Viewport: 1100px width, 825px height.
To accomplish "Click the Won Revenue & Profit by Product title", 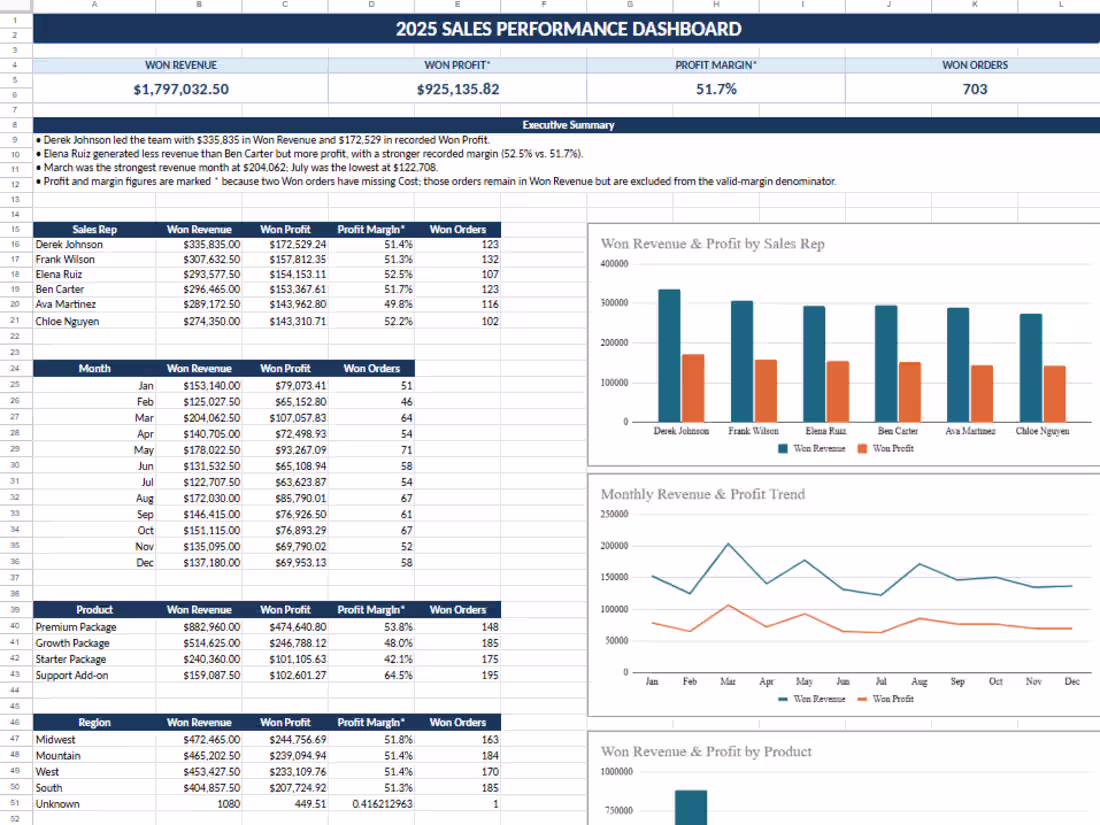I will tap(706, 751).
